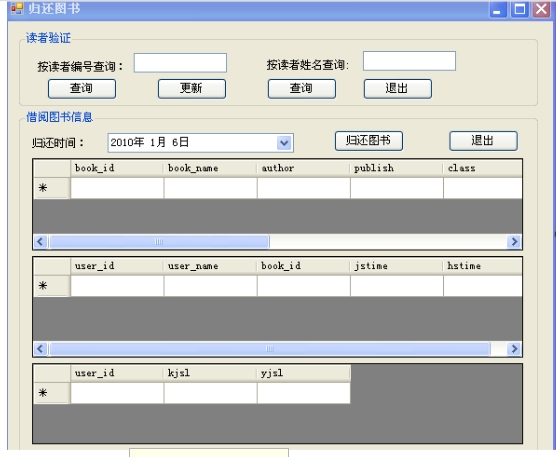
Task: Select the author column header
Action: tap(304, 168)
